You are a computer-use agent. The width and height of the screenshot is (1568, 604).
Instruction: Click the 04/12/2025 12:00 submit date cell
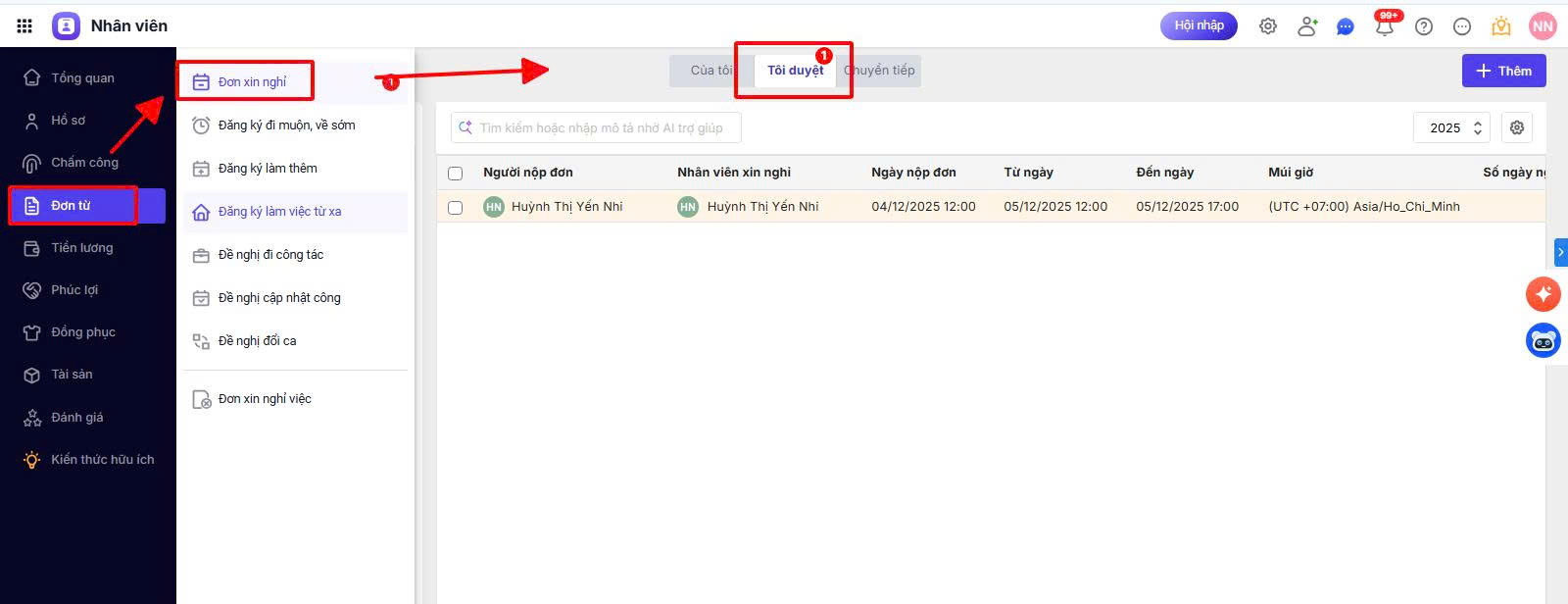923,206
